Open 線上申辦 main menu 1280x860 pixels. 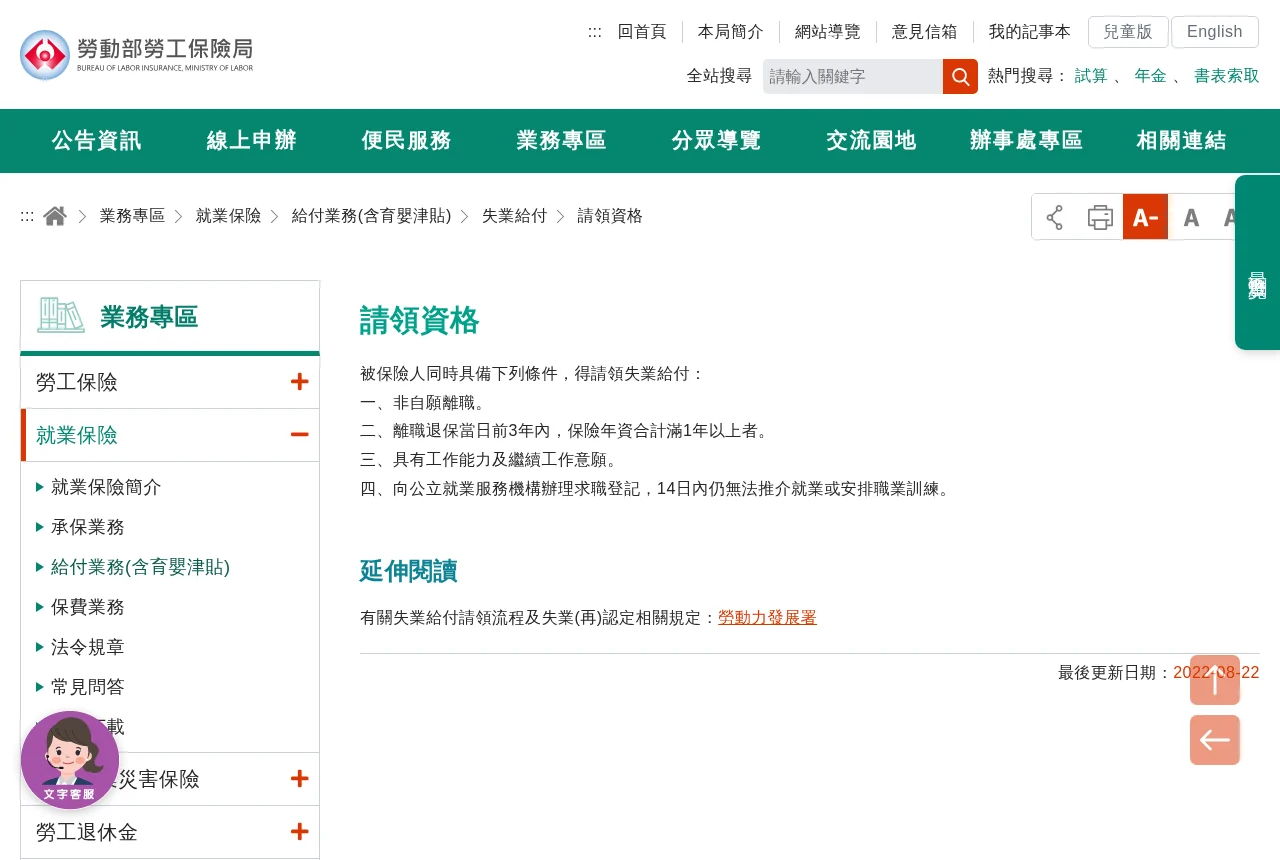pos(252,141)
